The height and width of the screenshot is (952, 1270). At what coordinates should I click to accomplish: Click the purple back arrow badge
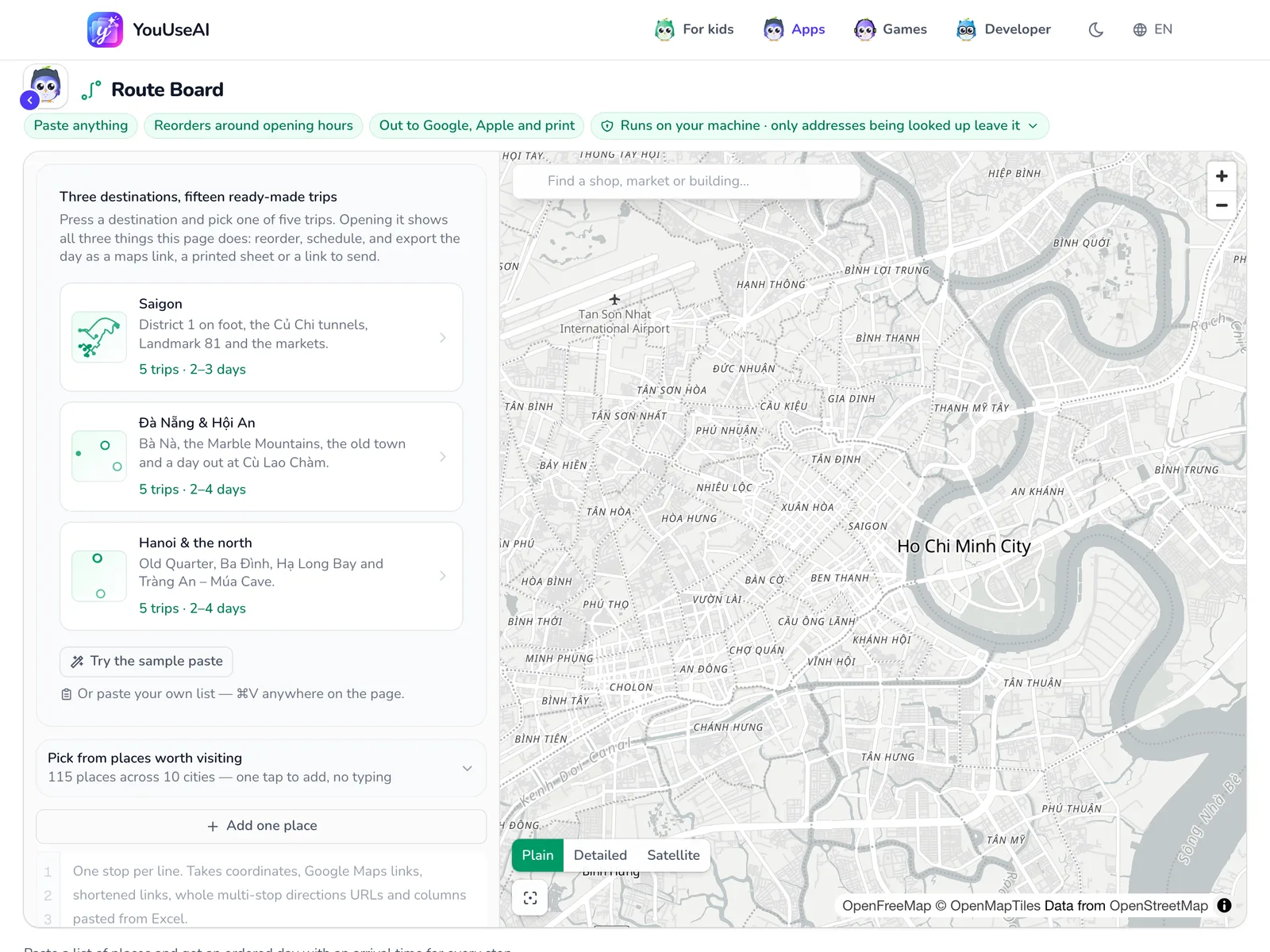(30, 100)
